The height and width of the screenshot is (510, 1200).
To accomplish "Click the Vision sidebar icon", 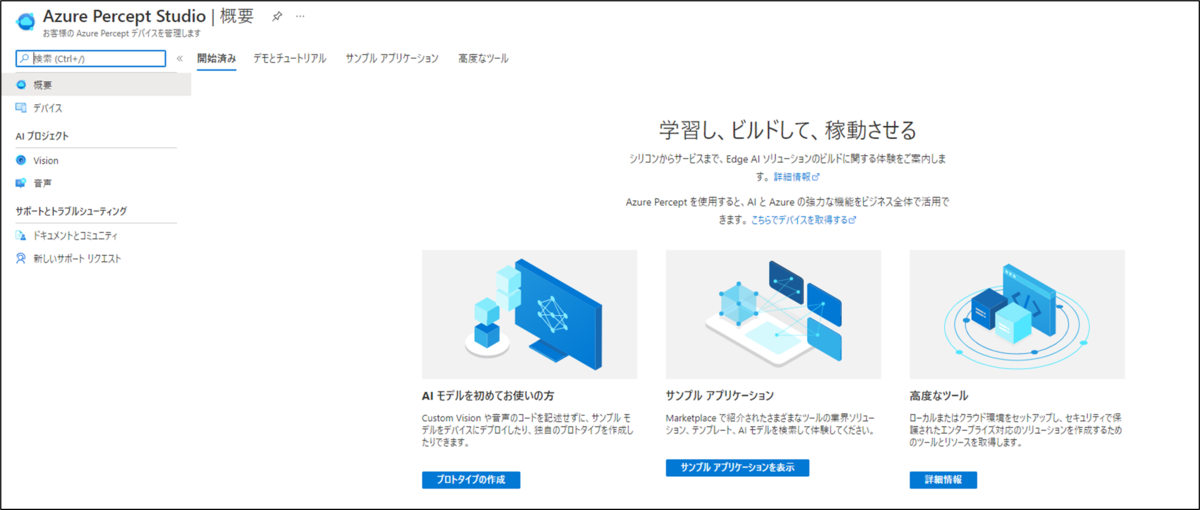I will coord(21,160).
